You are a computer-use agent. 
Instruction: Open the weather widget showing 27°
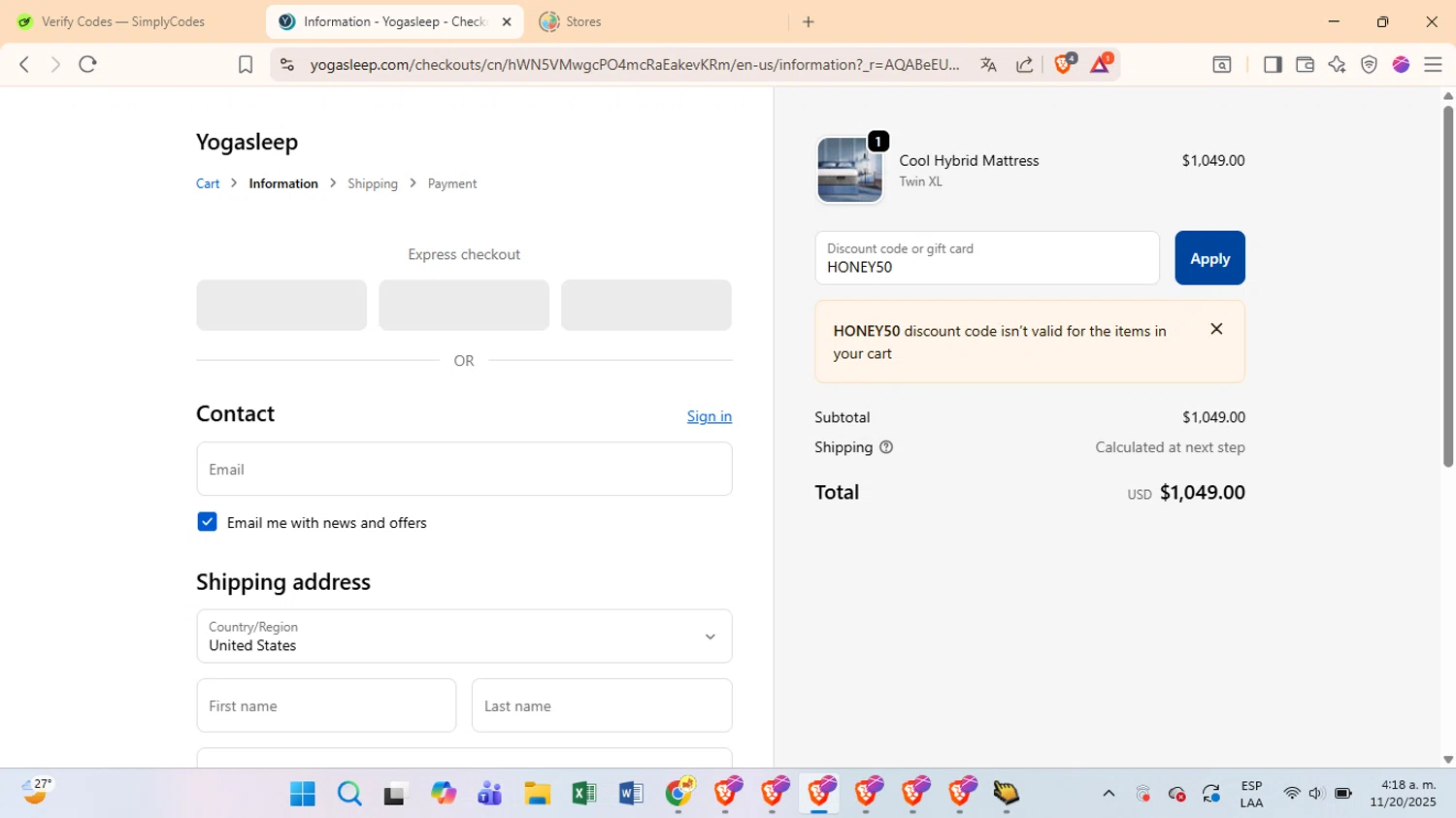tap(37, 792)
